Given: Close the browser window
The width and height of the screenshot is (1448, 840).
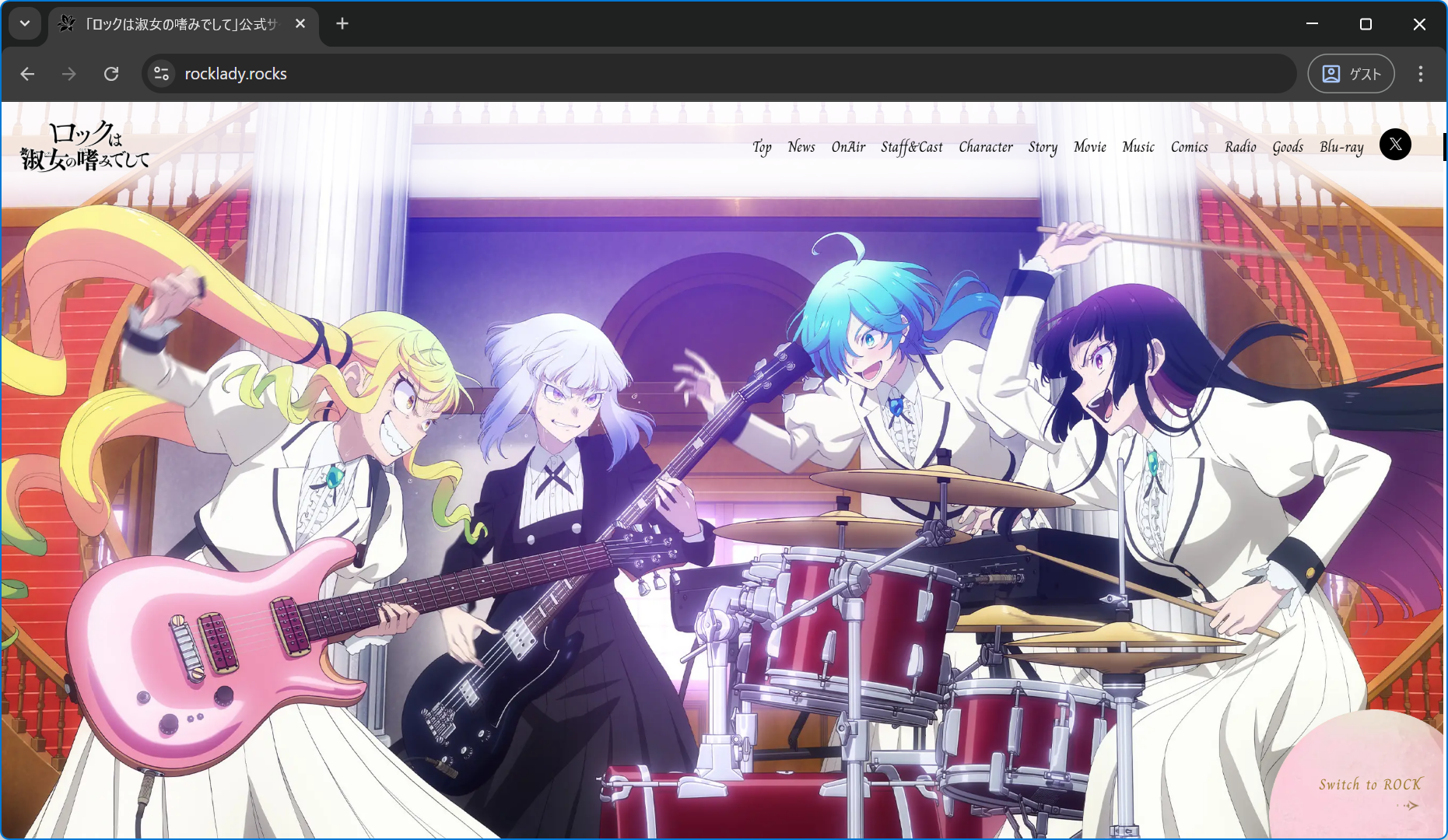Looking at the screenshot, I should pyautogui.click(x=1419, y=24).
